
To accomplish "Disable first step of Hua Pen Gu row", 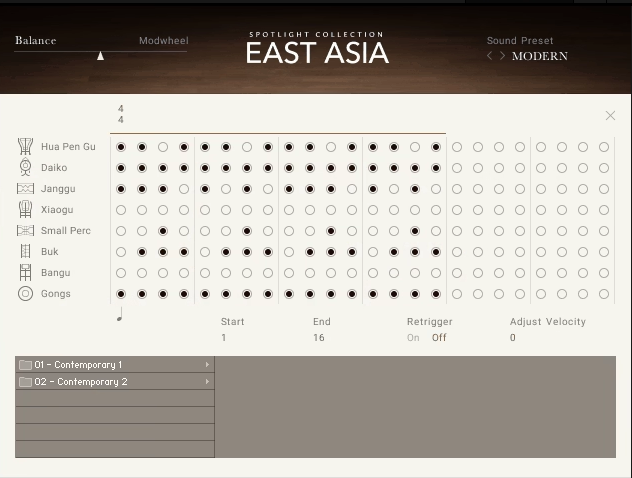I will [121, 147].
